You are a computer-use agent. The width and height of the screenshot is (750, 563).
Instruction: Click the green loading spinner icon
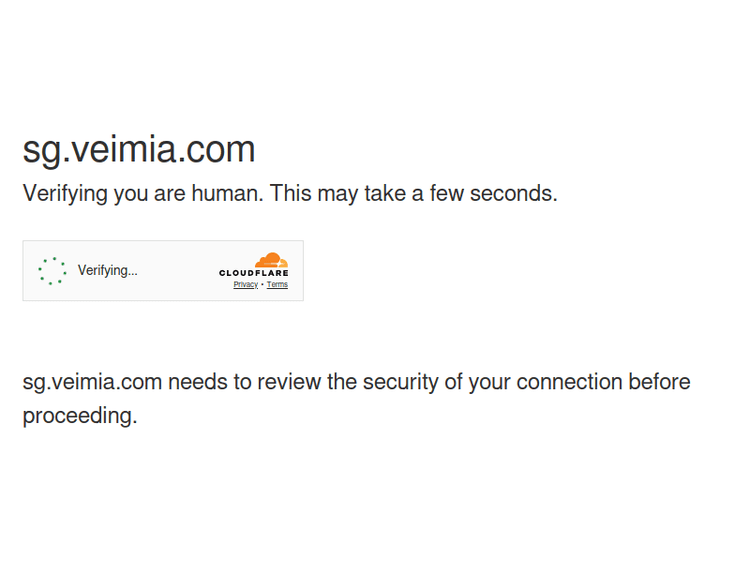coord(52,271)
